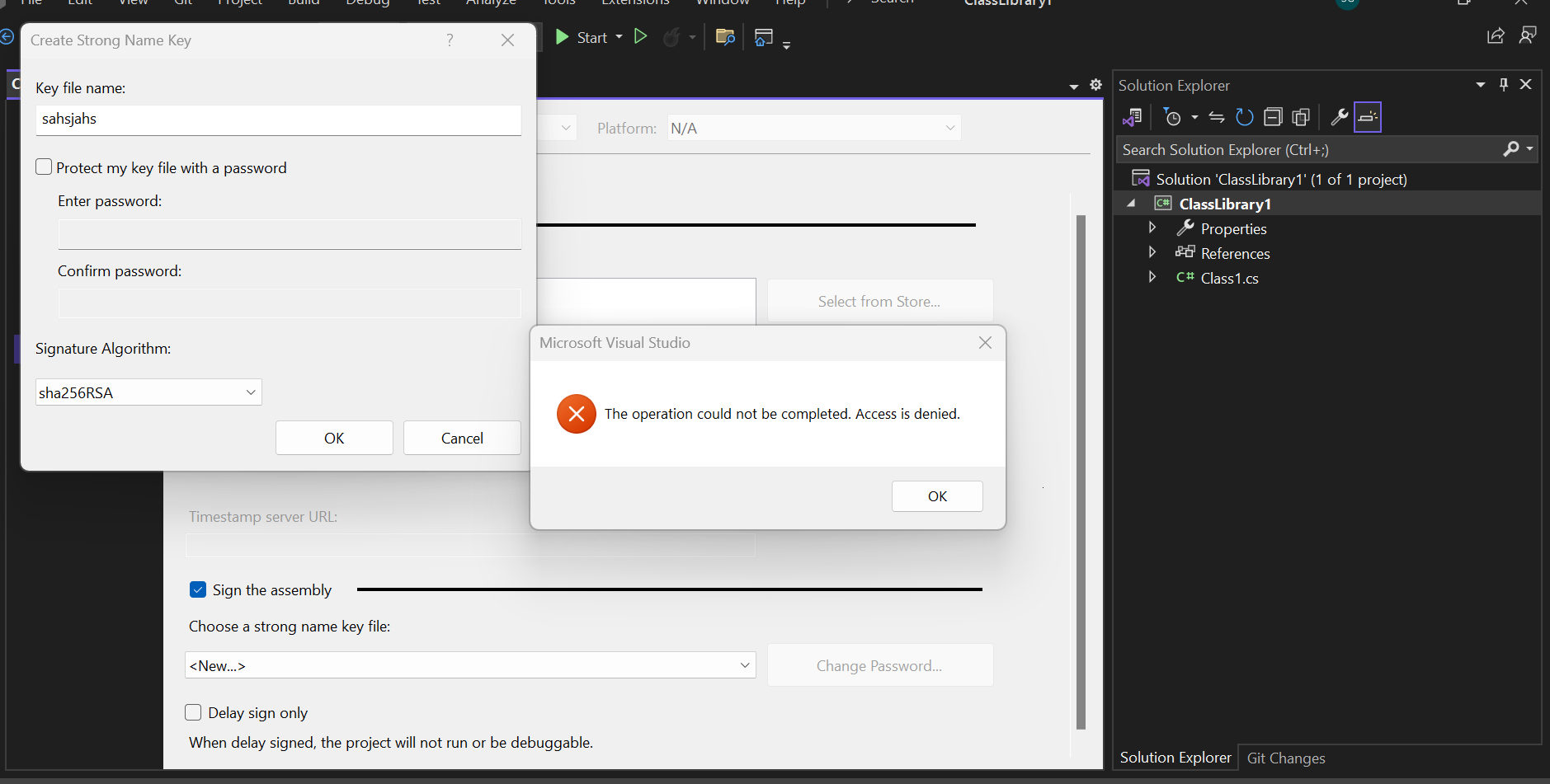1550x784 pixels.
Task: Click the Hot Reload flame icon
Action: pyautogui.click(x=672, y=37)
